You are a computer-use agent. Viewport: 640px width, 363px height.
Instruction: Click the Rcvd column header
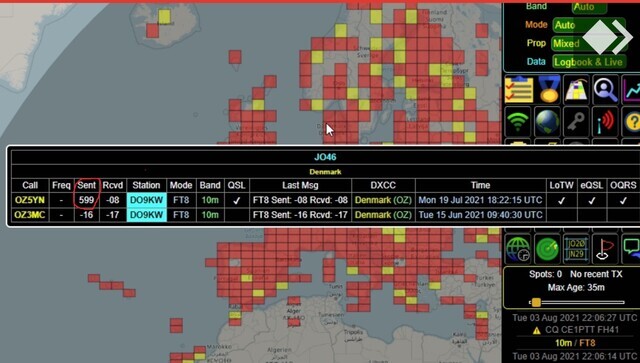(113, 185)
